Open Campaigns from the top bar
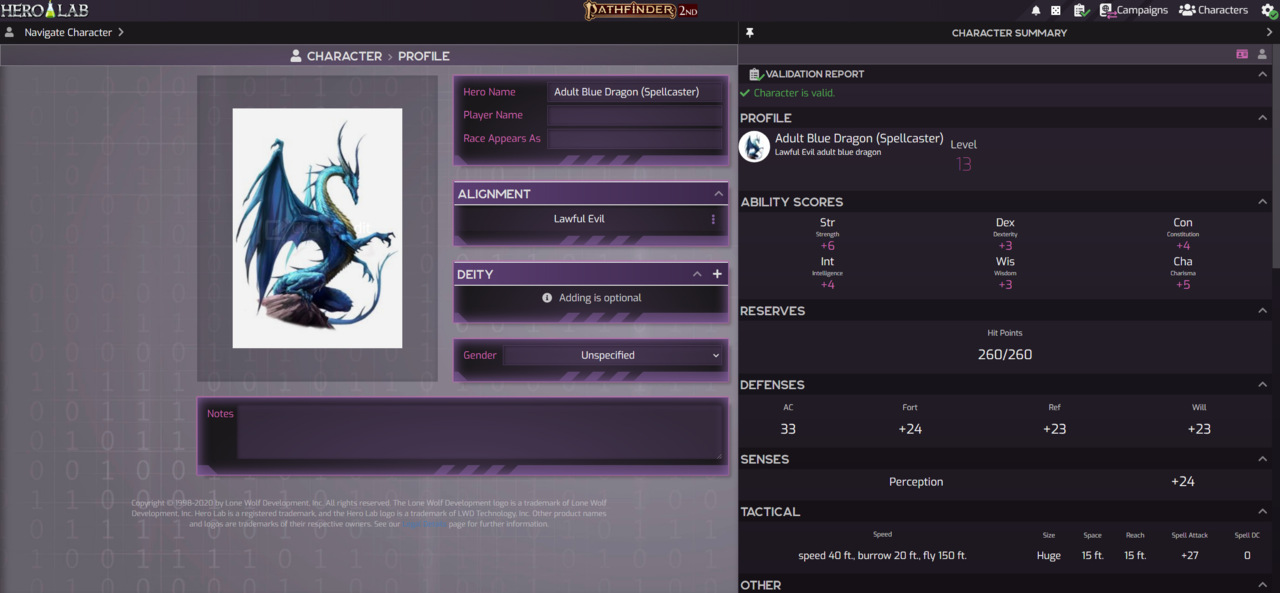This screenshot has width=1280, height=593. pyautogui.click(x=1133, y=10)
